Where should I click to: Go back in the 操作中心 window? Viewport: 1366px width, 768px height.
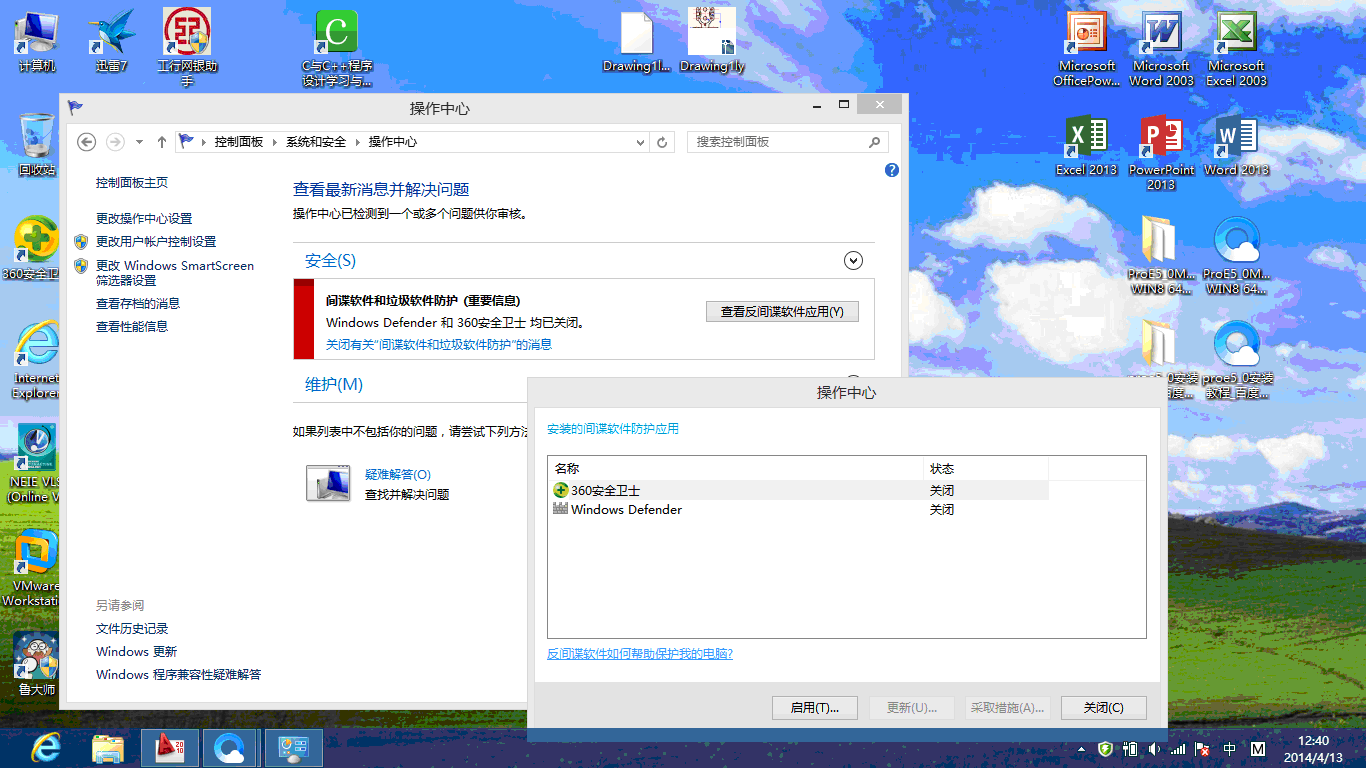[x=87, y=142]
